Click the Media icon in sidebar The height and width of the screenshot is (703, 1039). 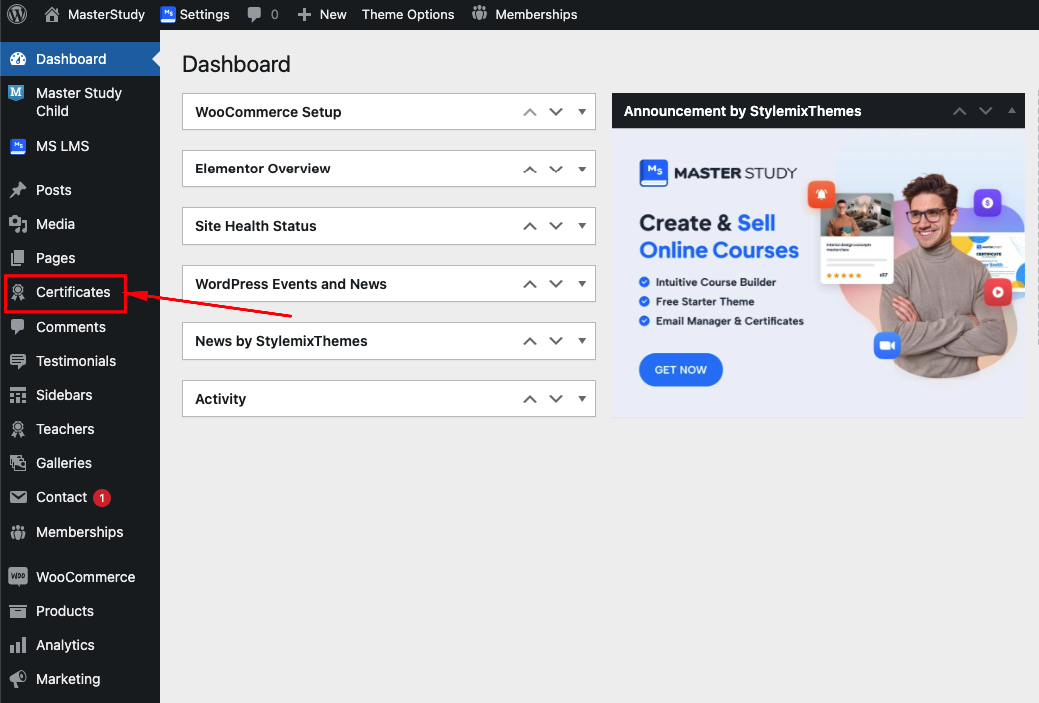pos(18,224)
